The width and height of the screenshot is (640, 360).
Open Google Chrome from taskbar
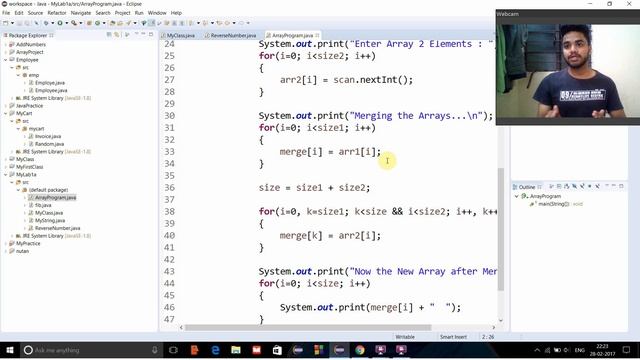click(x=360, y=350)
